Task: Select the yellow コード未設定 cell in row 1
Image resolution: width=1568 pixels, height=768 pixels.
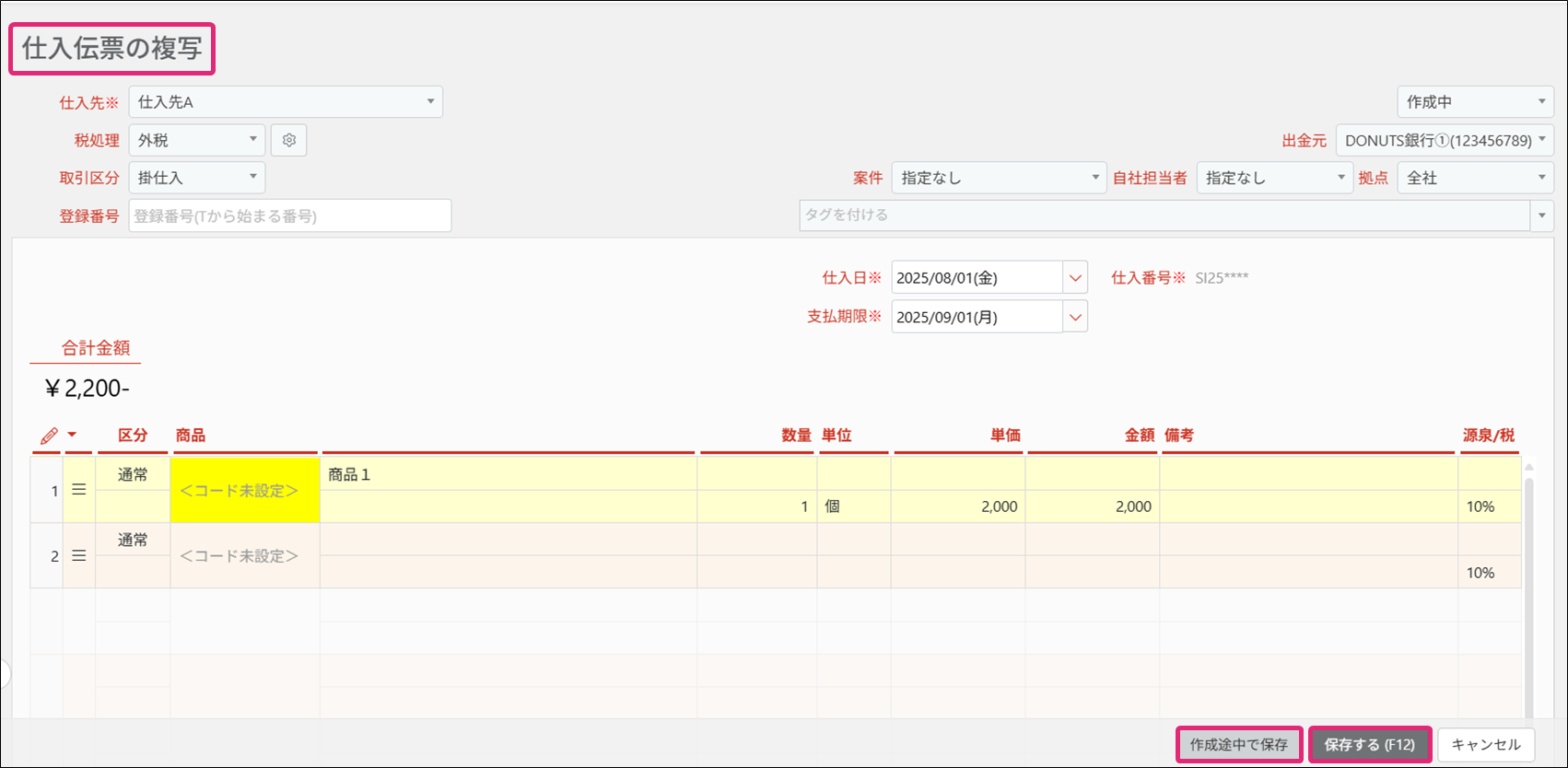Action: [244, 491]
